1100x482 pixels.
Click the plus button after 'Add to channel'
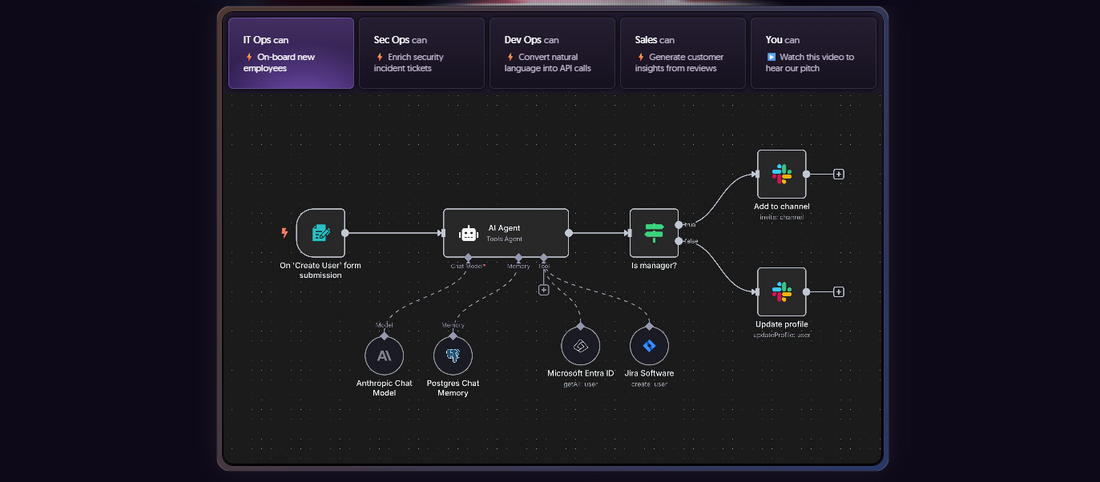(x=839, y=174)
